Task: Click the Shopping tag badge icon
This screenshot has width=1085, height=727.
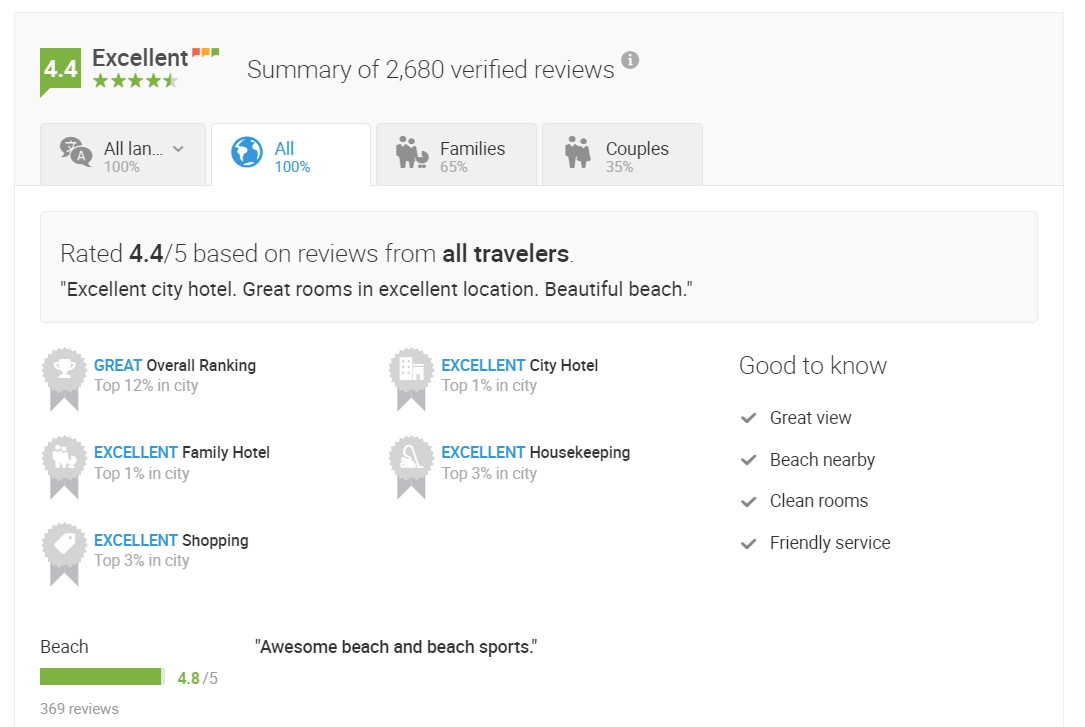Action: coord(64,546)
